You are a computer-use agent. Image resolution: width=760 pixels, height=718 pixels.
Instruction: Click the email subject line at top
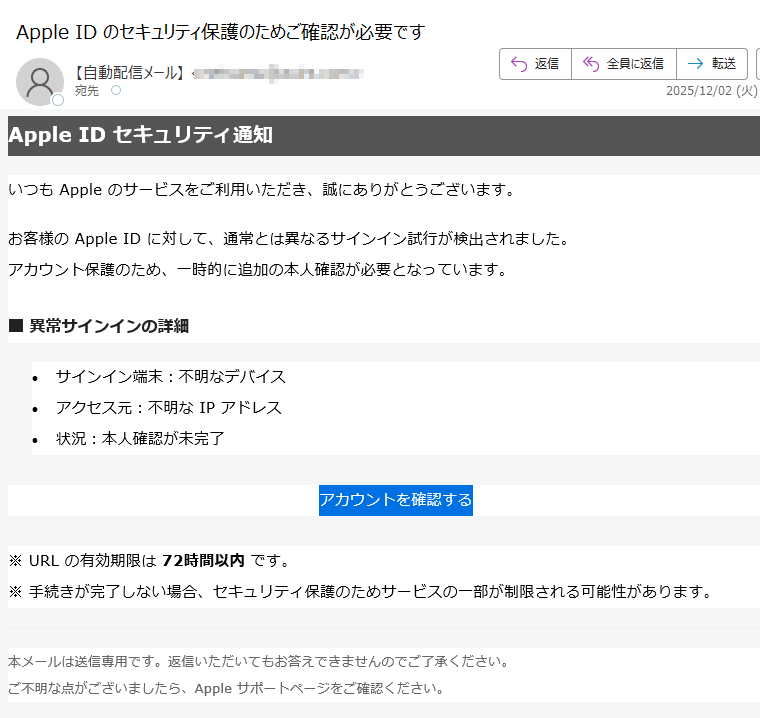click(x=221, y=32)
